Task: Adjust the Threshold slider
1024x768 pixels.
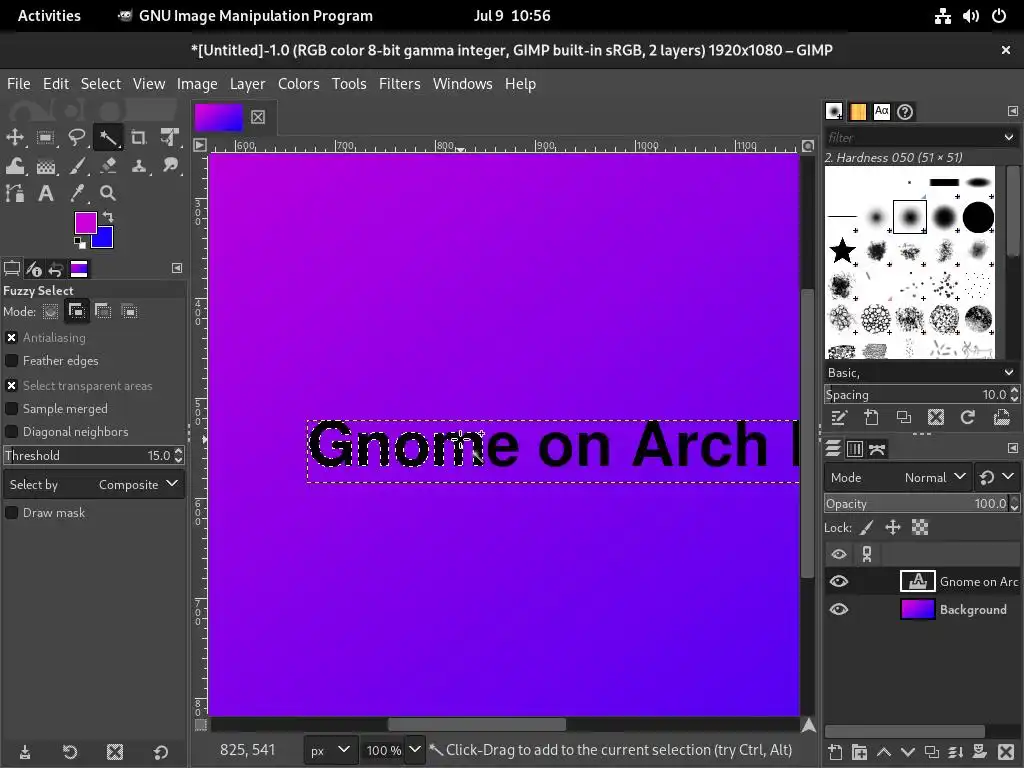Action: tap(88, 455)
